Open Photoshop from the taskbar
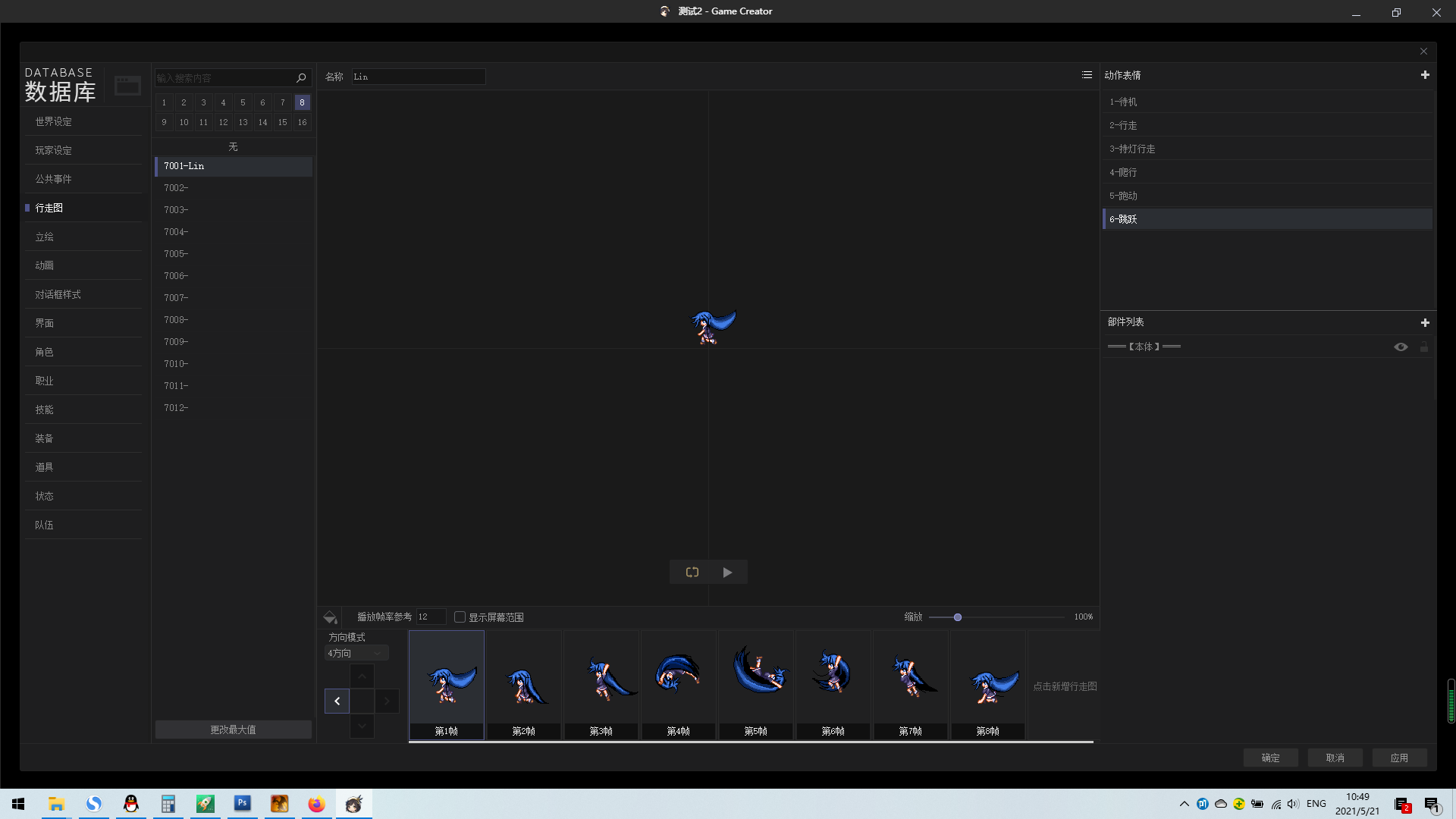Image resolution: width=1456 pixels, height=819 pixels. coord(243,803)
